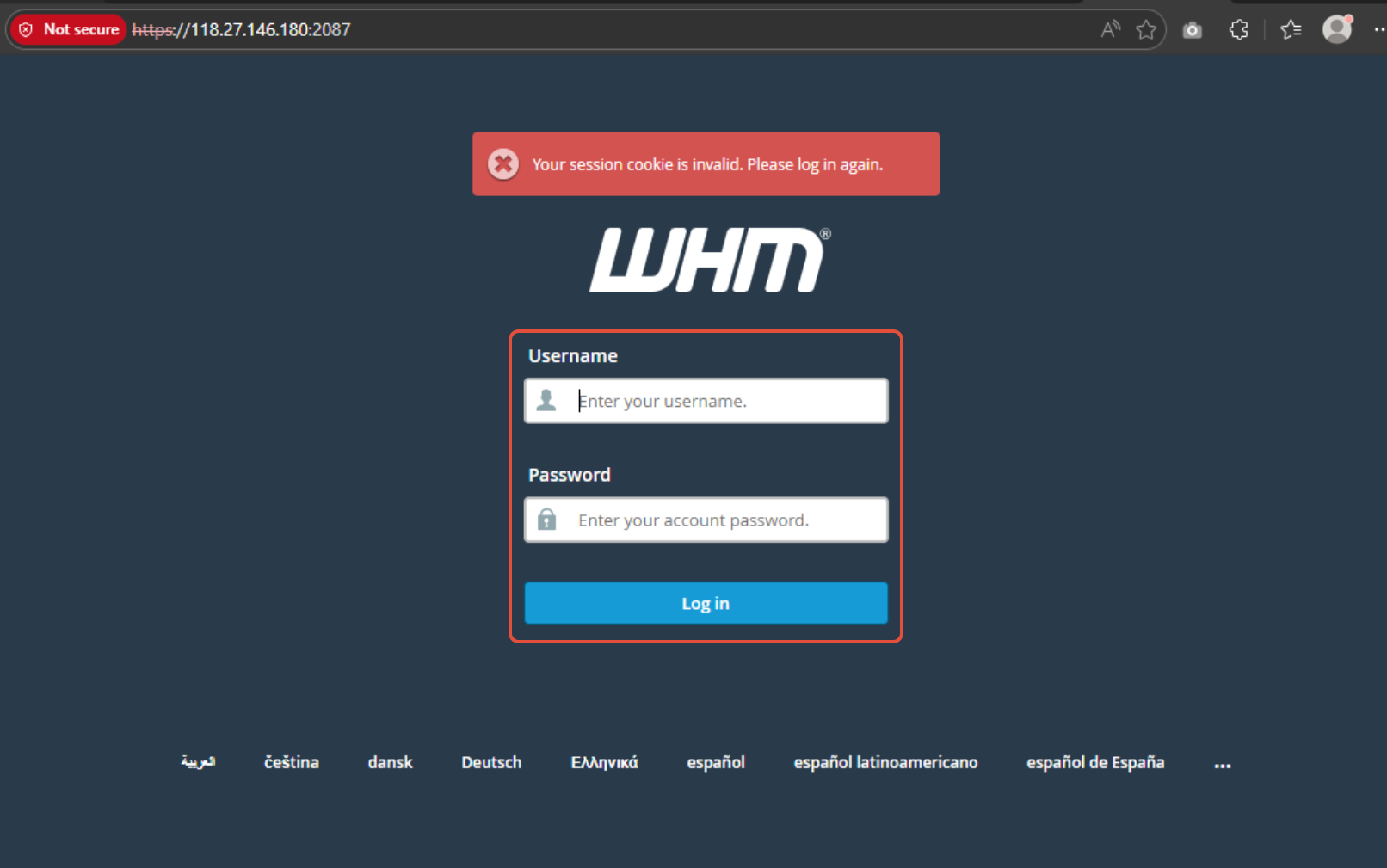
Task: Click the address bar URL text
Action: click(x=241, y=29)
